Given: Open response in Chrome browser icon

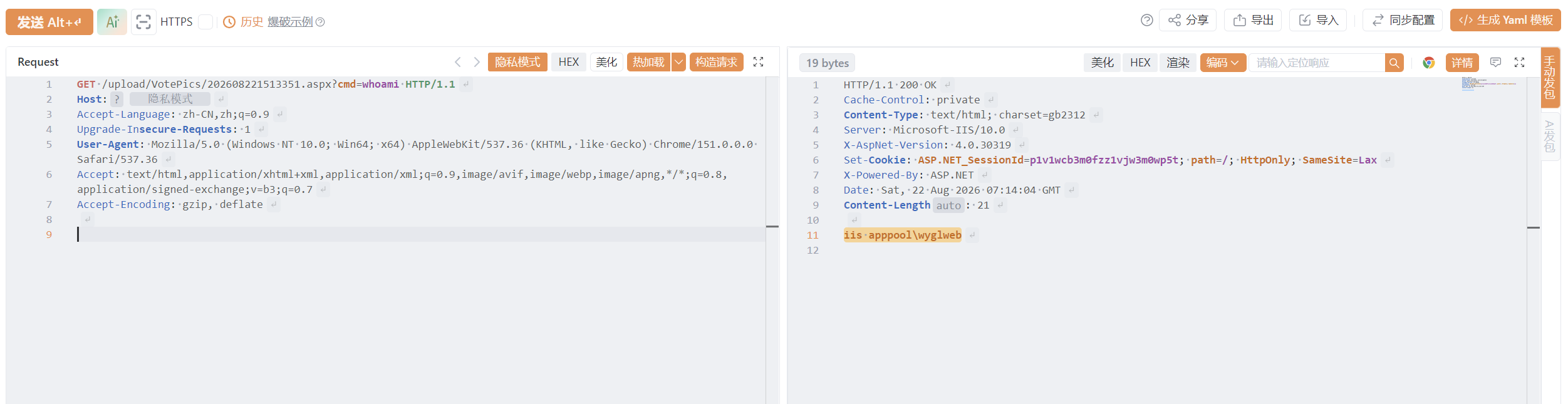Looking at the screenshot, I should 1428,63.
